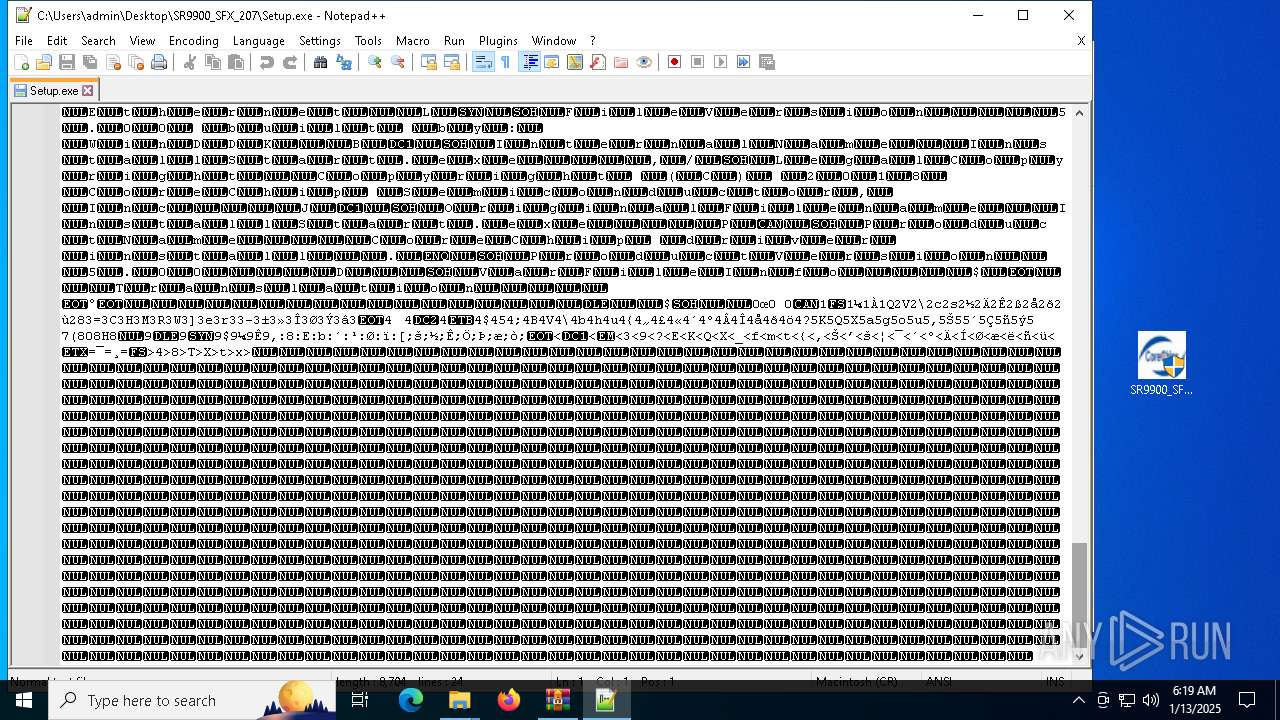Stop macro recording button
This screenshot has width=1280, height=720.
698,62
